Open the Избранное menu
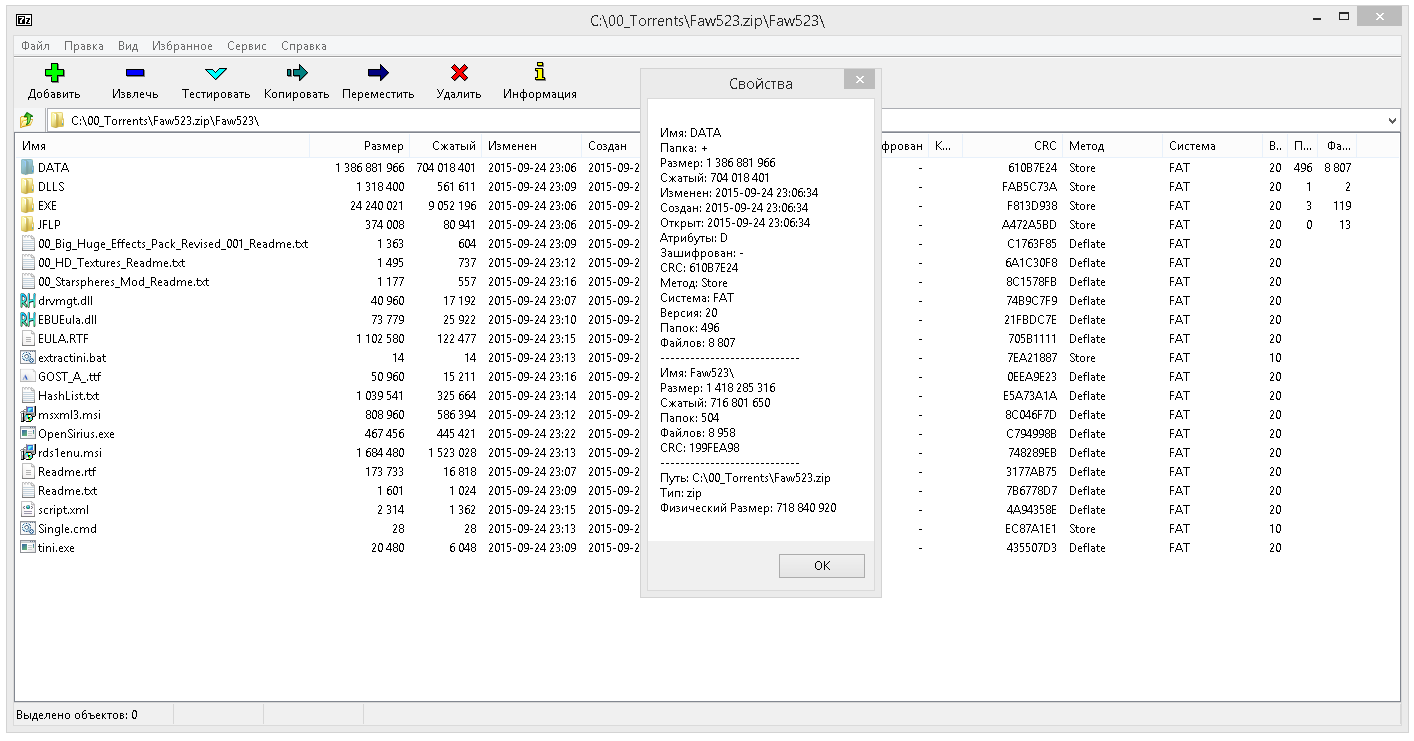1414x741 pixels. coord(182,46)
